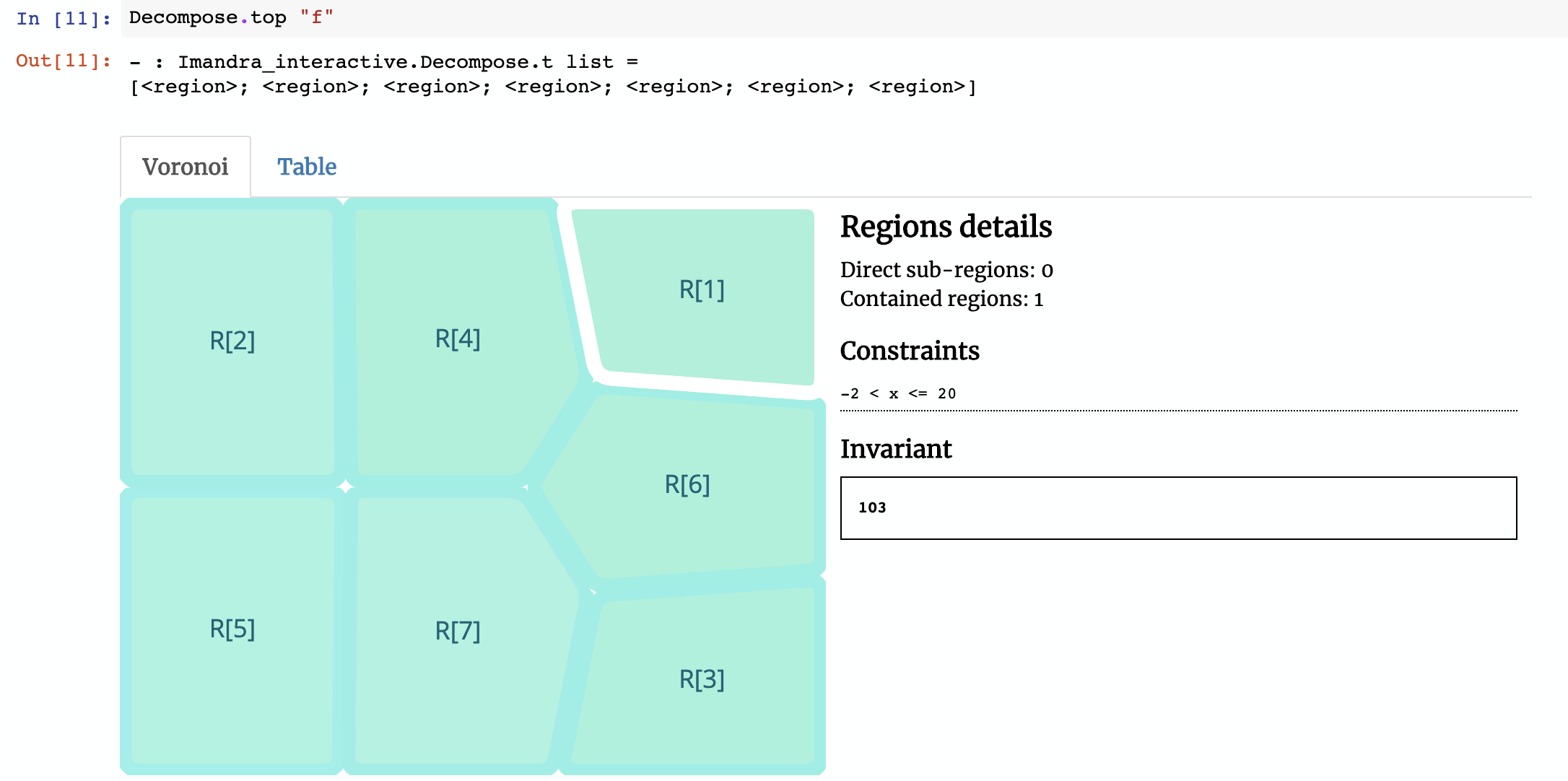Click the In [11] prompt label
Screen dimensions: 1568x781
point(64,19)
